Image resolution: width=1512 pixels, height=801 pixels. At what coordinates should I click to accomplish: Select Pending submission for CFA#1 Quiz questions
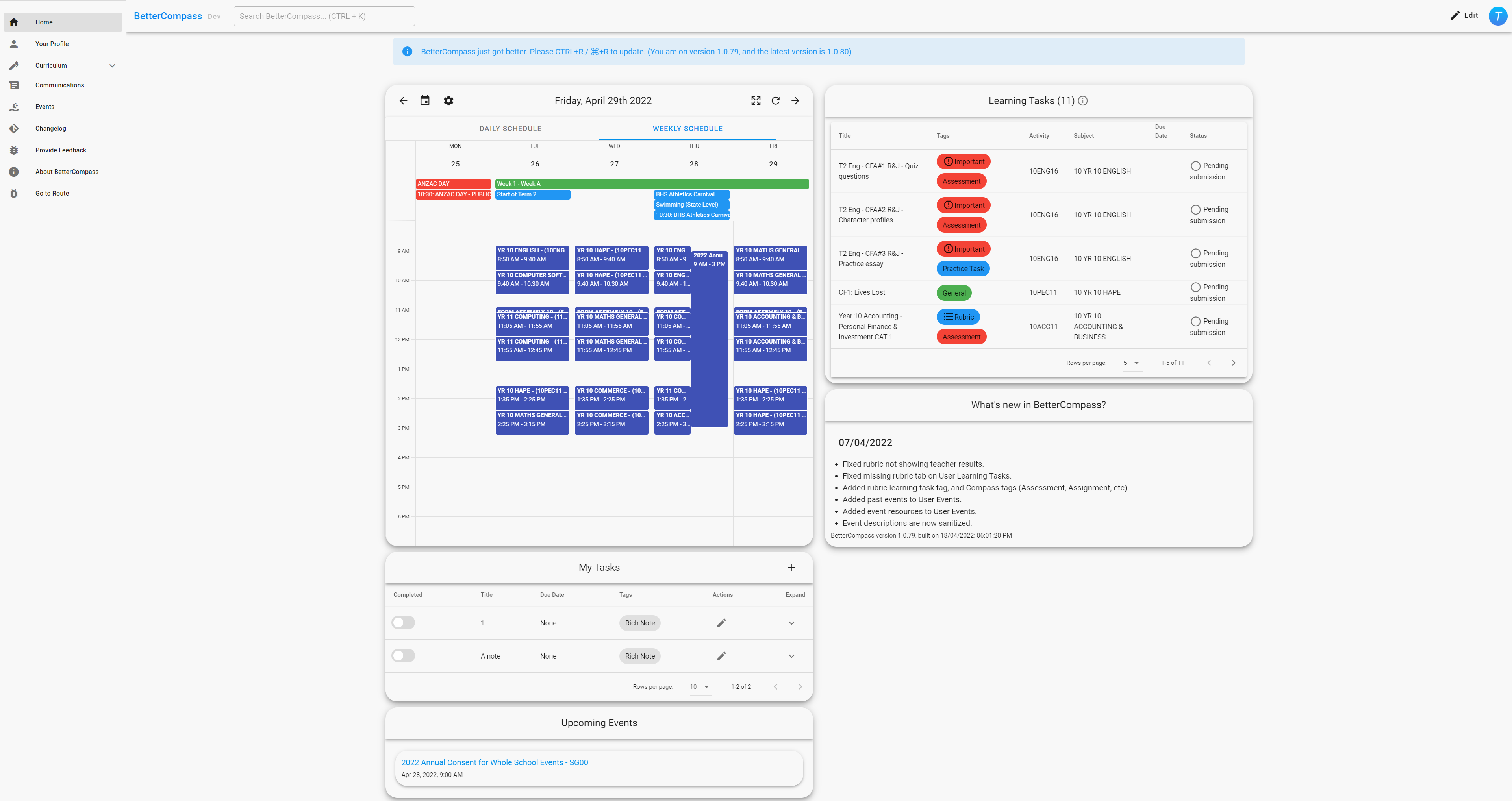(1196, 165)
